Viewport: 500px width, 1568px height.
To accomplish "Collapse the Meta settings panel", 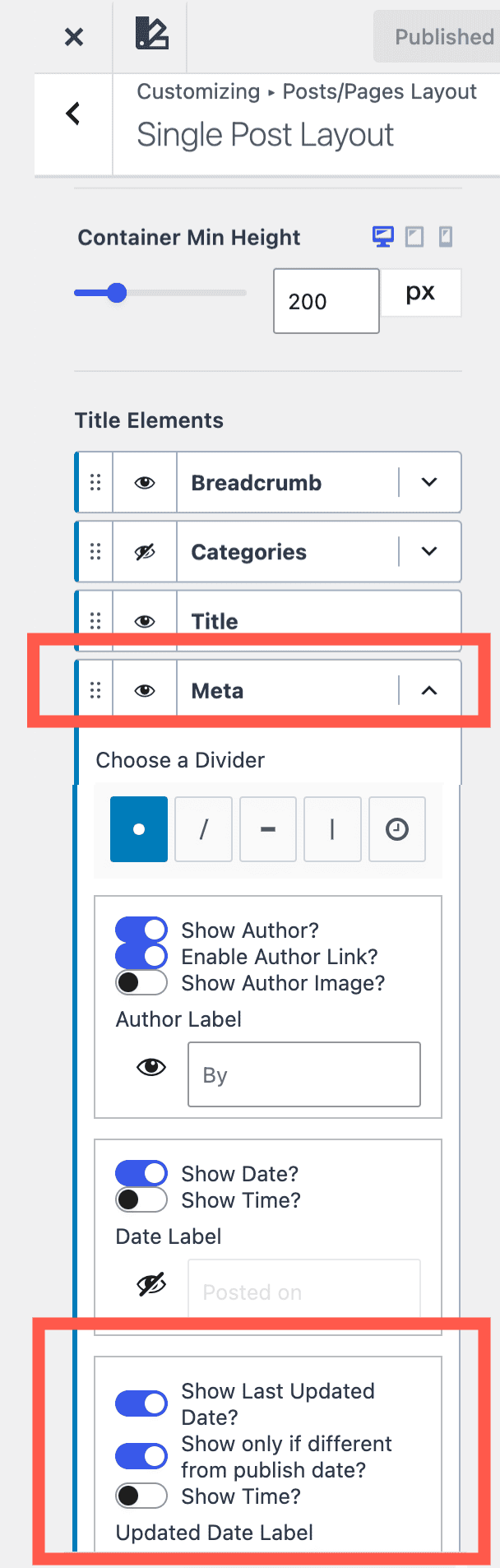I will [x=429, y=690].
